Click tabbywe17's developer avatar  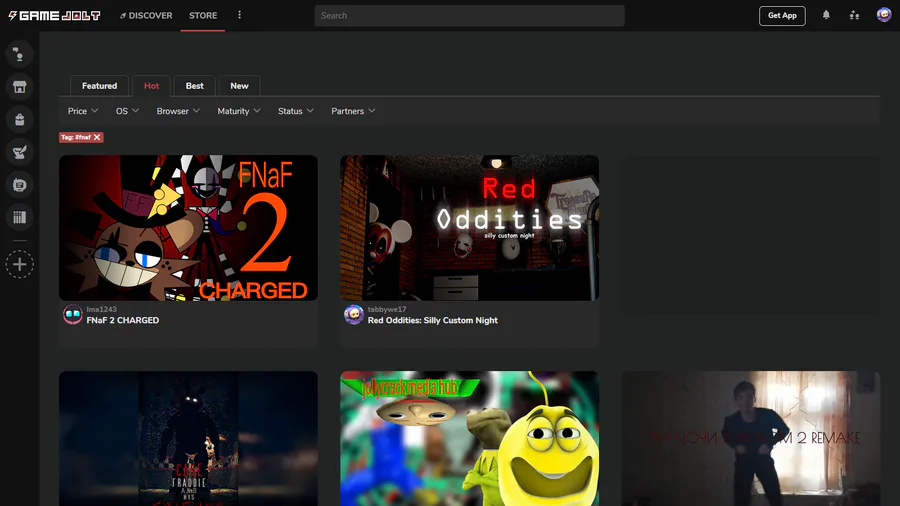(354, 315)
